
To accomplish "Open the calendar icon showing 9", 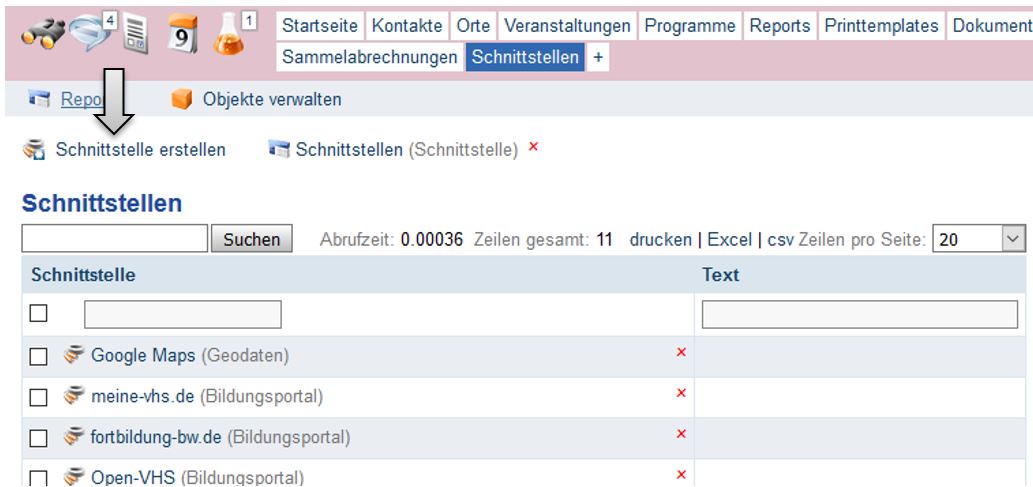I will [x=182, y=37].
